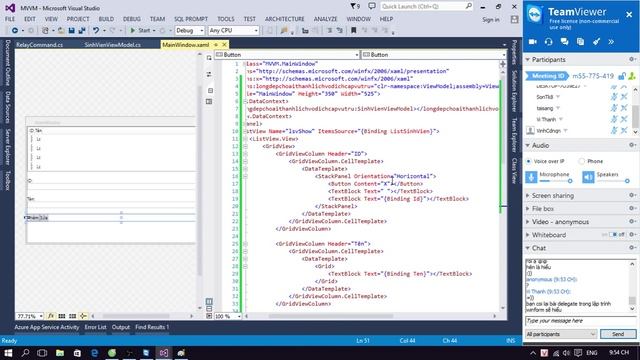Click the TeamViewer file box icon
Screen dimensions: 640x360
point(580,42)
